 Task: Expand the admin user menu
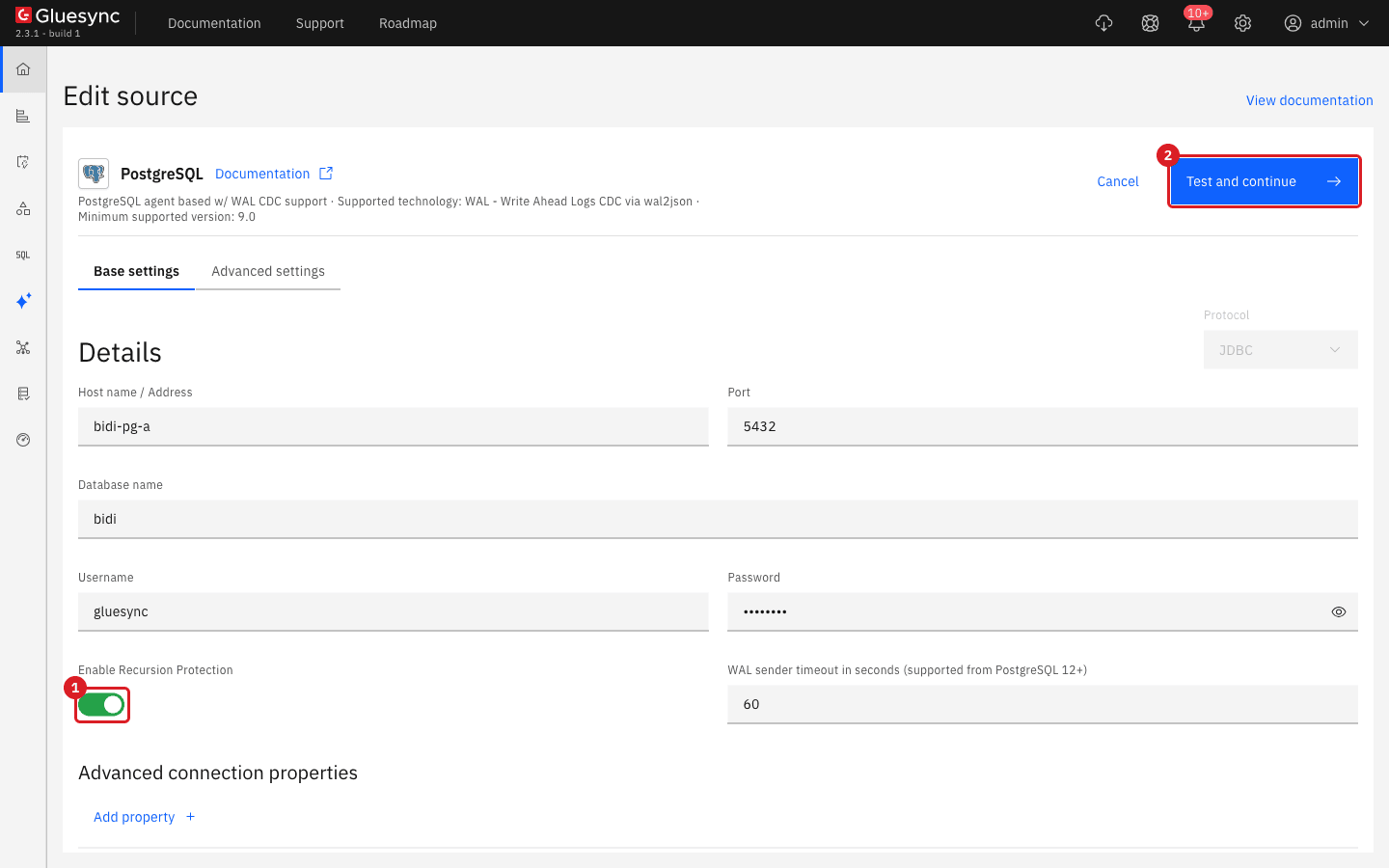(x=1327, y=23)
